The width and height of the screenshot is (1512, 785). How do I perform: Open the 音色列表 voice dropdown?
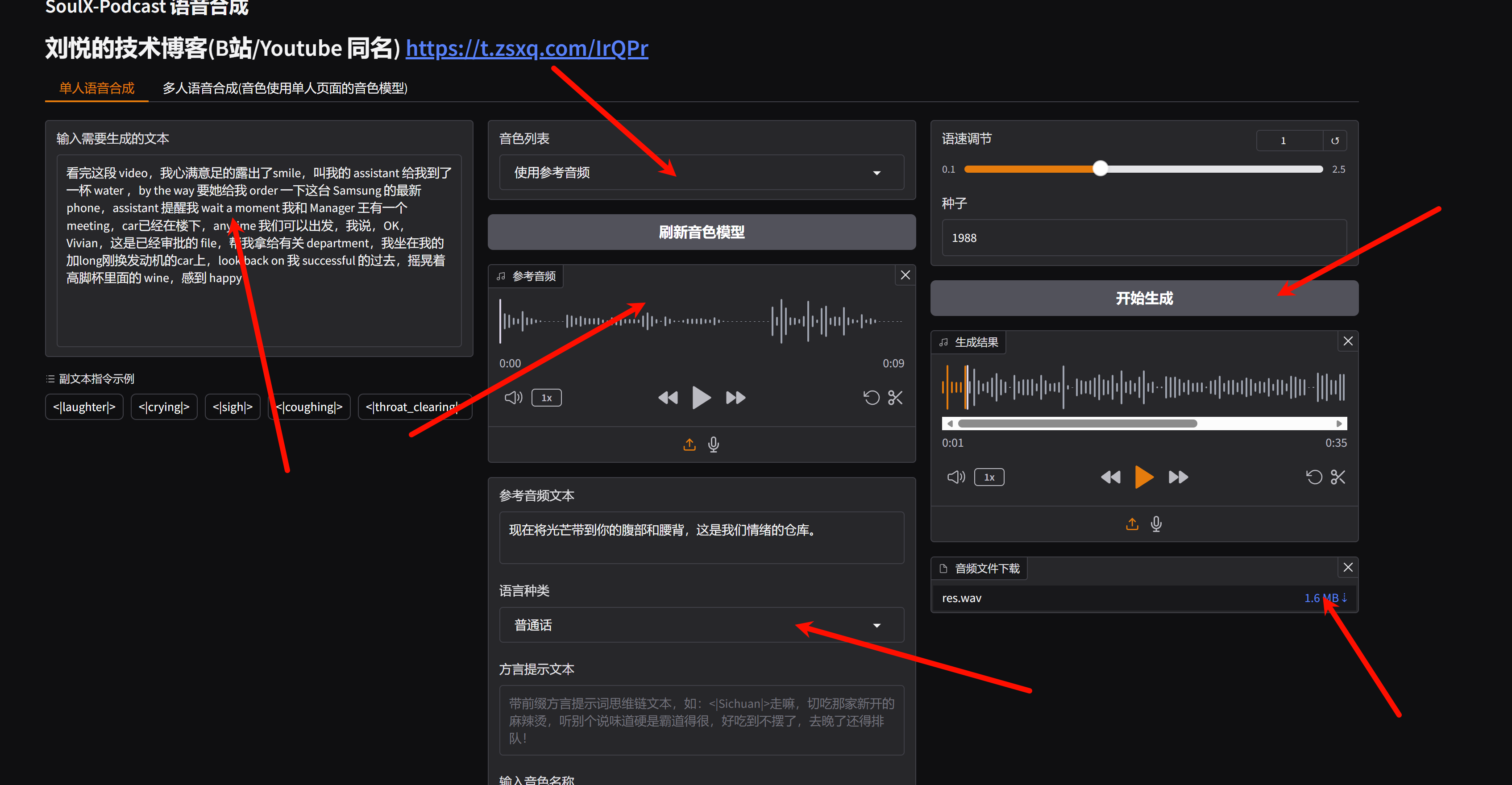(x=701, y=173)
